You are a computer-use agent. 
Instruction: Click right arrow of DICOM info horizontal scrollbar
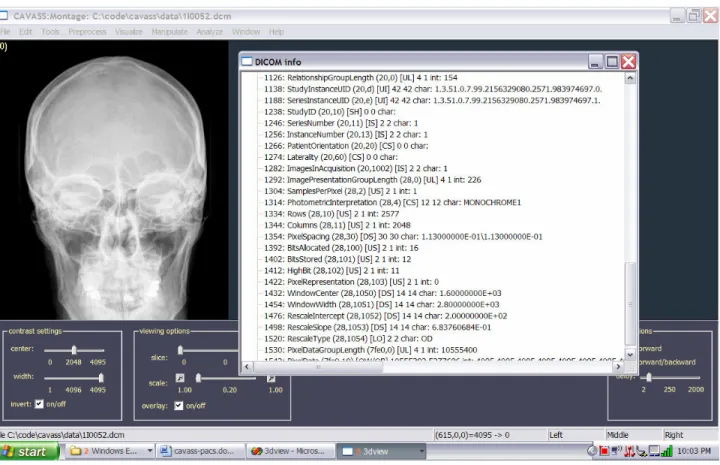[x=618, y=366]
